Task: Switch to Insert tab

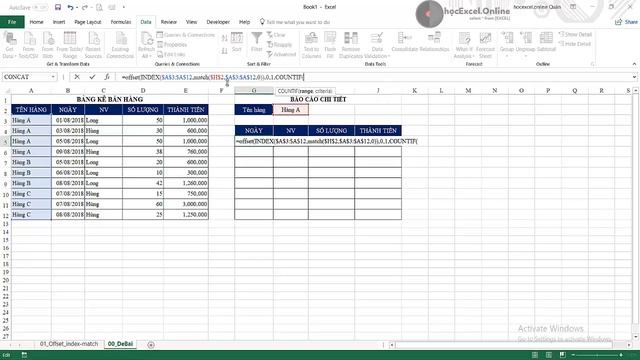Action: point(59,22)
